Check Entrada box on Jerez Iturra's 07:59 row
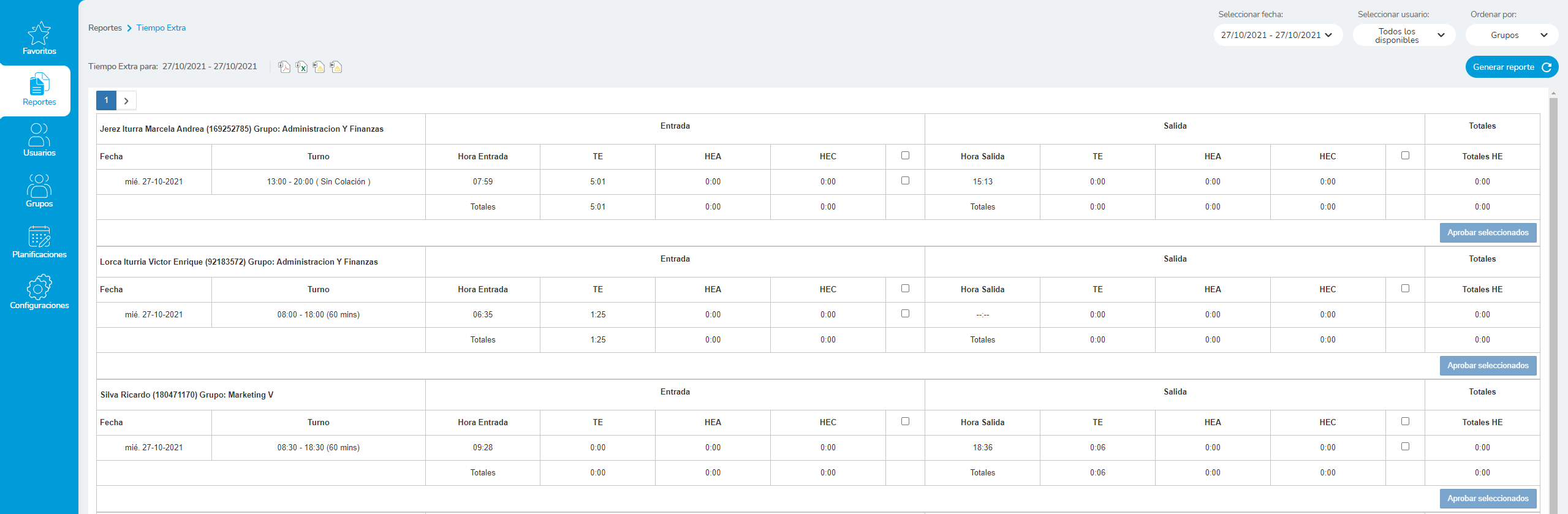 pyautogui.click(x=905, y=181)
